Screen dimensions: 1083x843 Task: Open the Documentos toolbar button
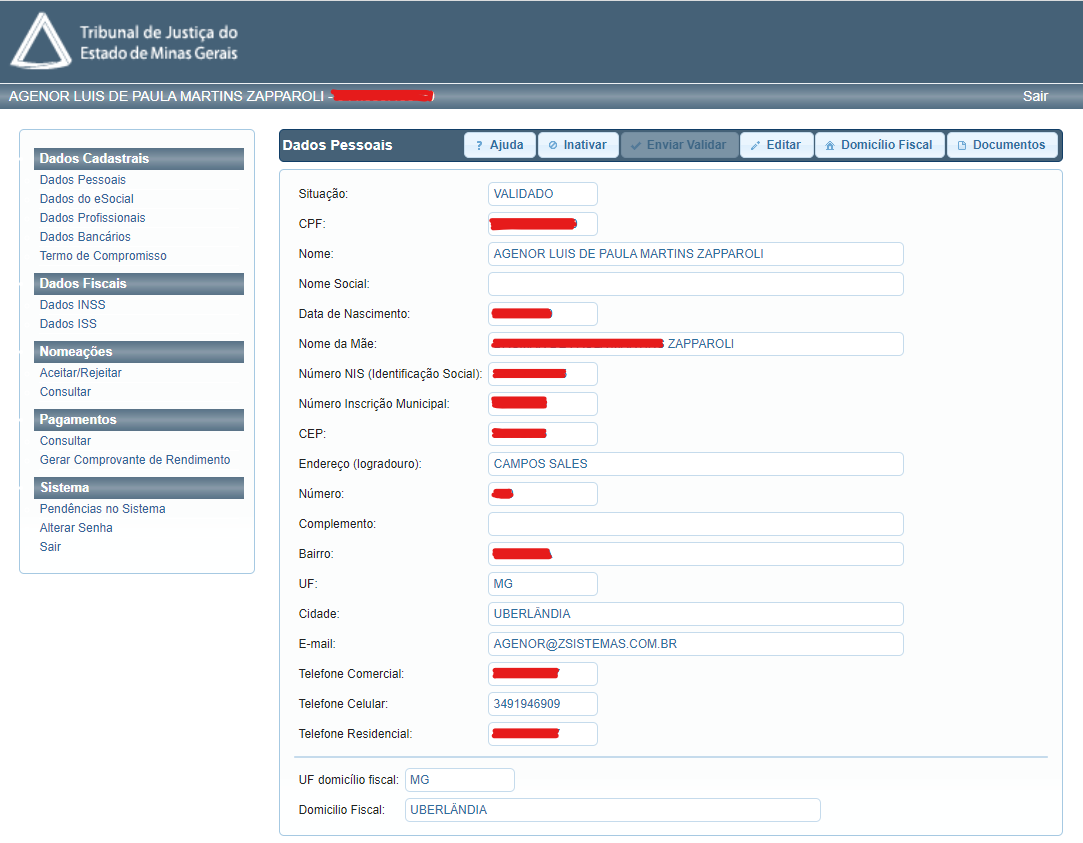(x=1001, y=145)
